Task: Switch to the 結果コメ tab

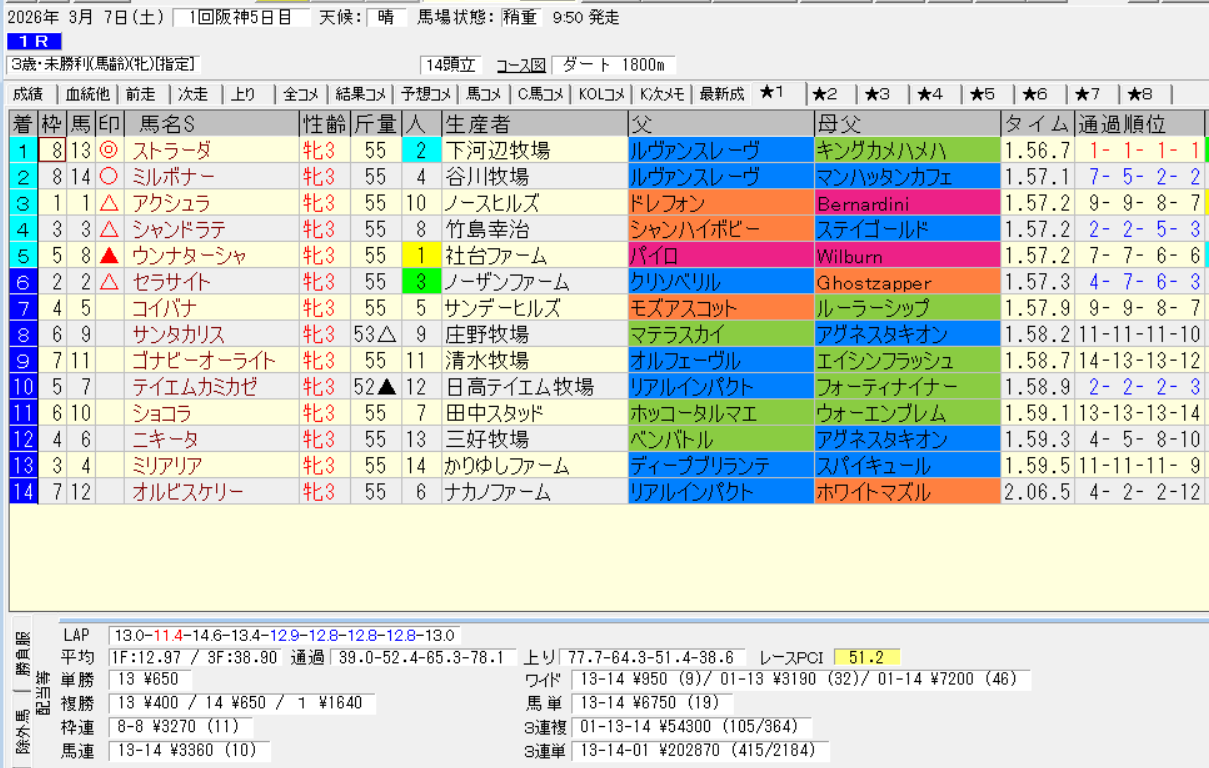Action: tap(360, 94)
